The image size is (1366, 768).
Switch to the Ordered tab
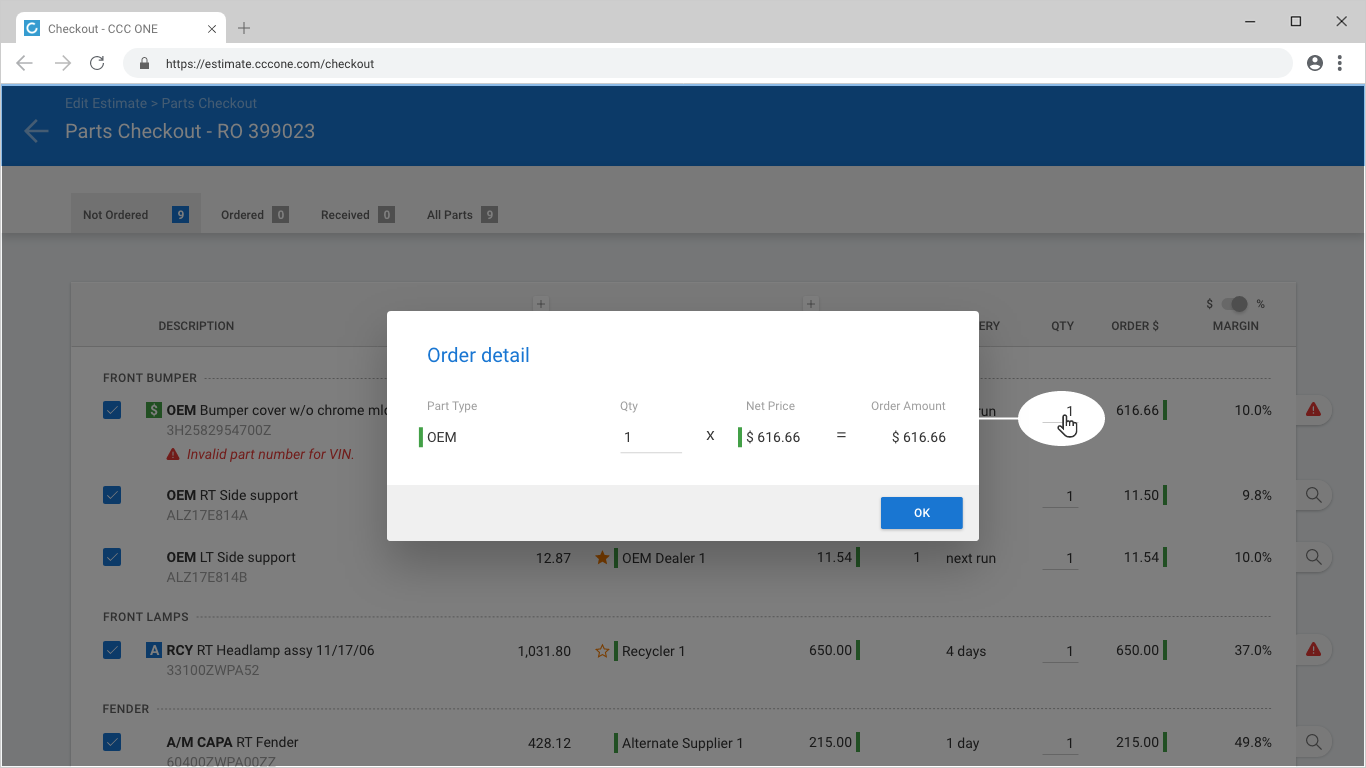coord(255,214)
